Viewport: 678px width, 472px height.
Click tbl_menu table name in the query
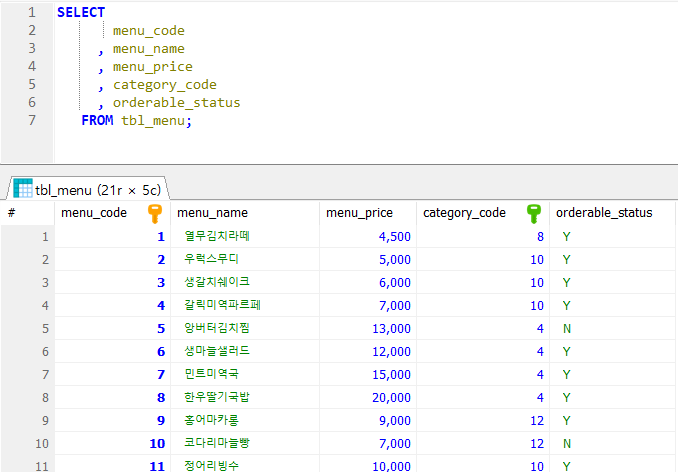(x=153, y=121)
